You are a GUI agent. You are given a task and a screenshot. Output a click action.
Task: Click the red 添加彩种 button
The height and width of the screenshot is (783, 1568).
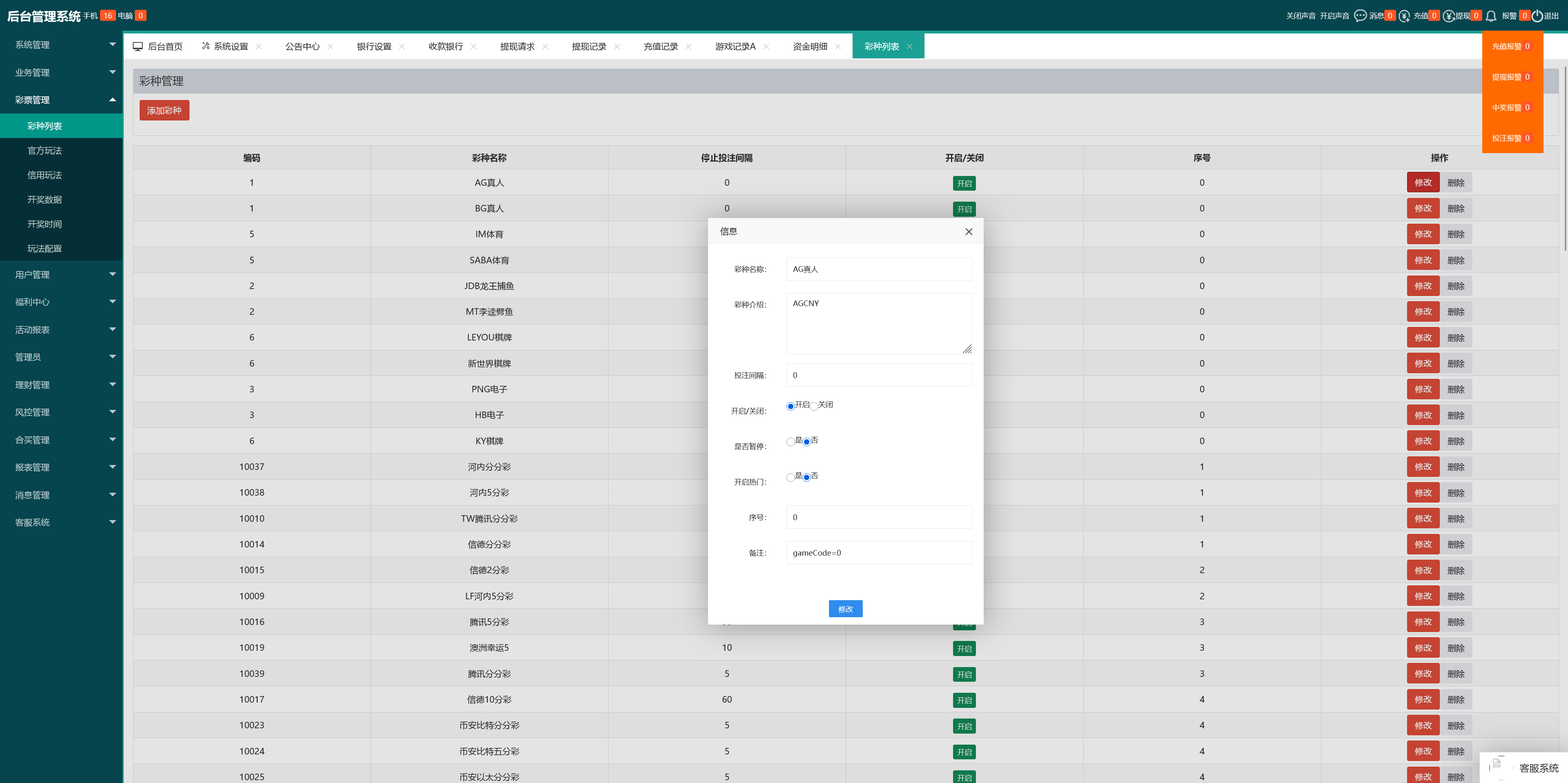[164, 110]
